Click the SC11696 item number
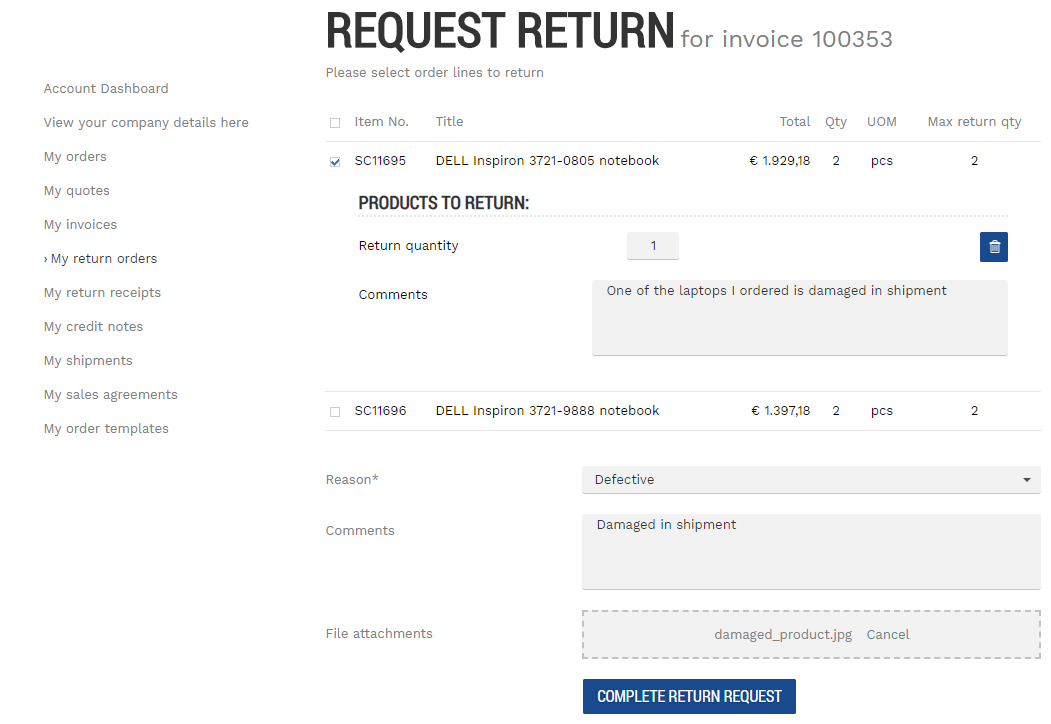The image size is (1051, 724). (x=380, y=411)
